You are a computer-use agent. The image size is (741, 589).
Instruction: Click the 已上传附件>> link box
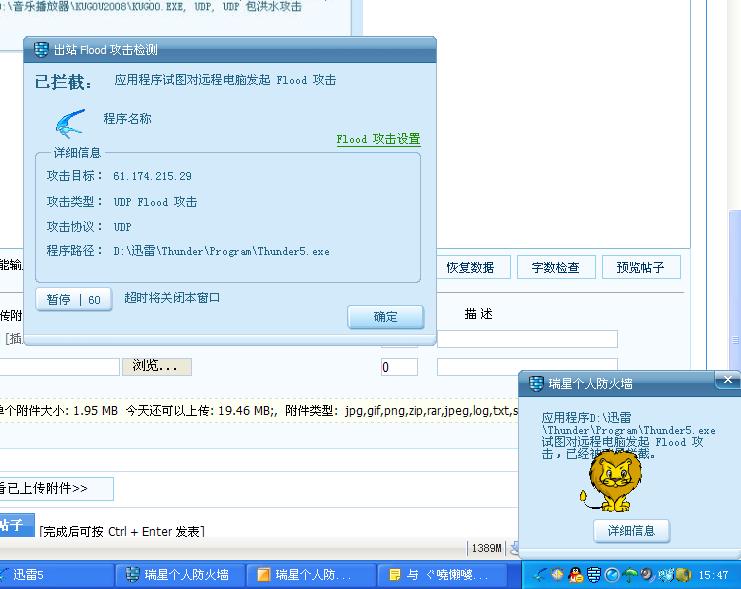pos(56,488)
